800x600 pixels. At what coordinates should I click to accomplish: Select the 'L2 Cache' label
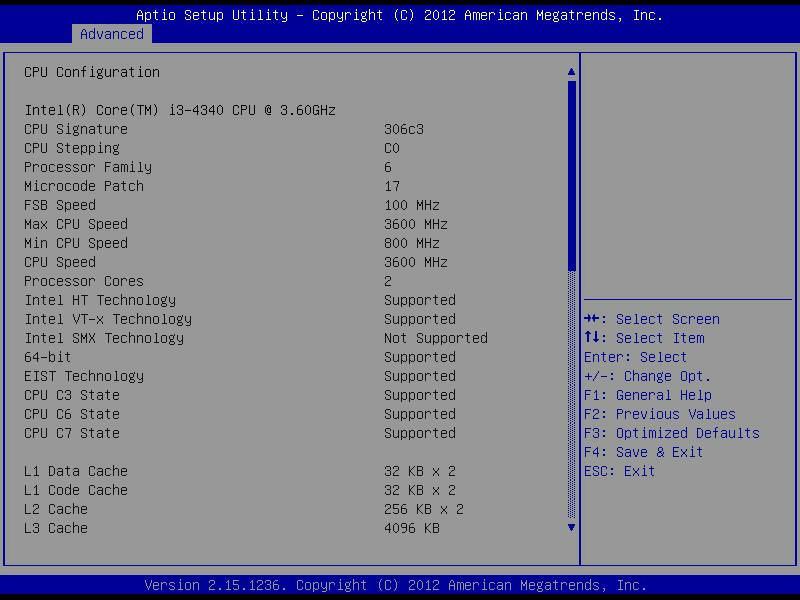[56, 509]
